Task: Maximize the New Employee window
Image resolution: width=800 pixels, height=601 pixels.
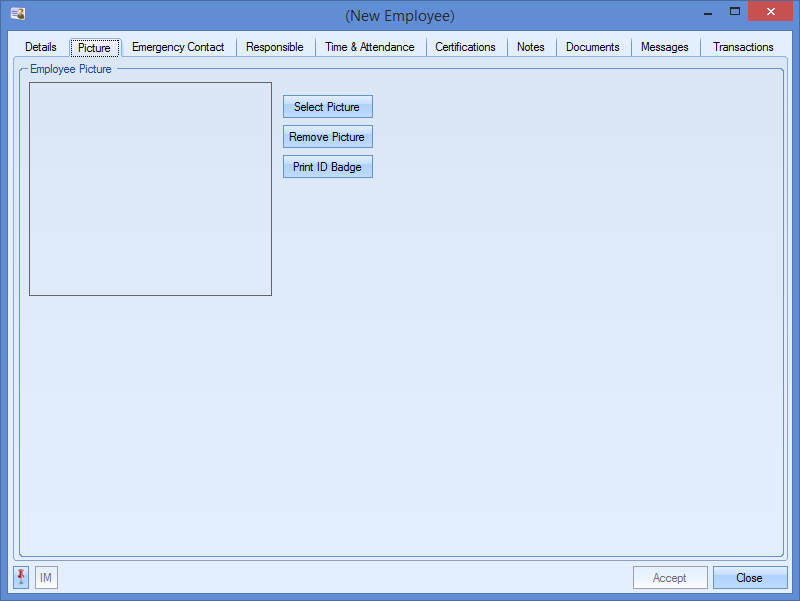Action: pyautogui.click(x=735, y=11)
